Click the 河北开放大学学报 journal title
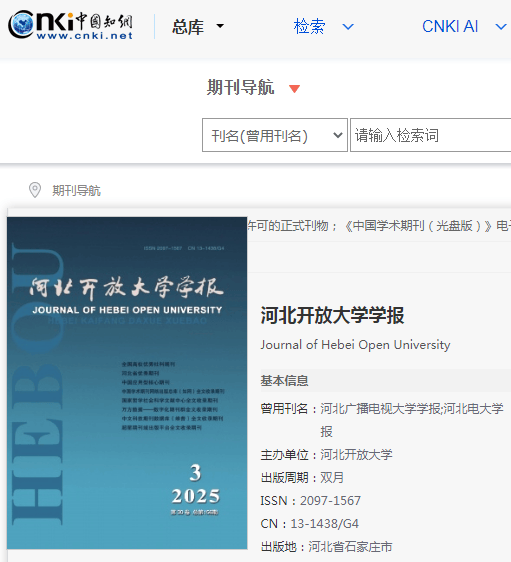Viewport: 511px width, 562px height. tap(332, 315)
